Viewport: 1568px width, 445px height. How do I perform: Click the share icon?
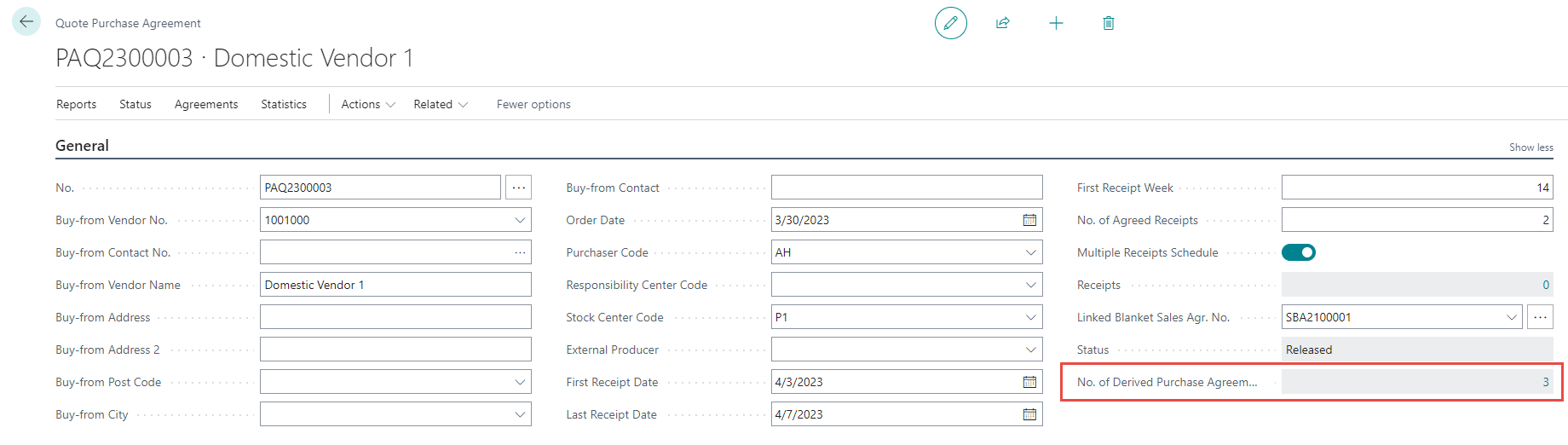1003,23
